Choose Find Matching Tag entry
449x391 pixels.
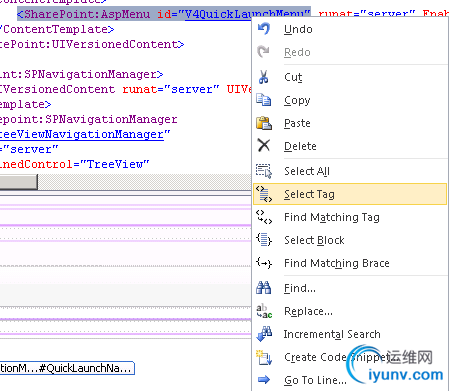(x=350, y=217)
